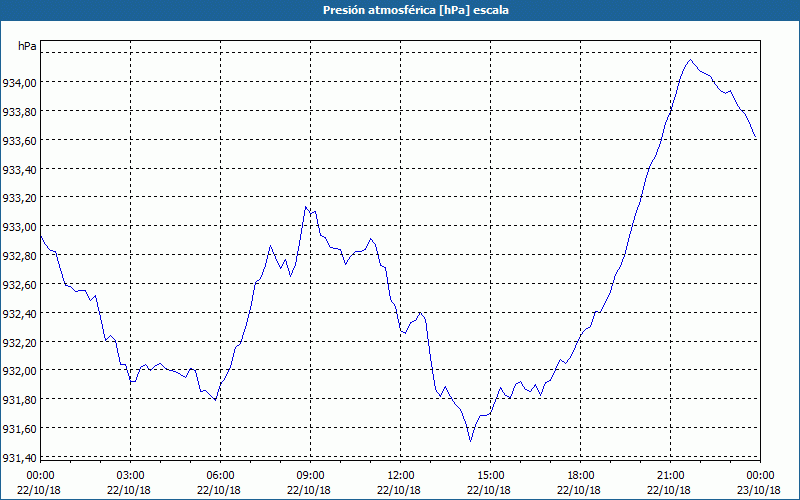Click the 'hPa' unit label
The height and width of the screenshot is (500, 800).
point(27,46)
